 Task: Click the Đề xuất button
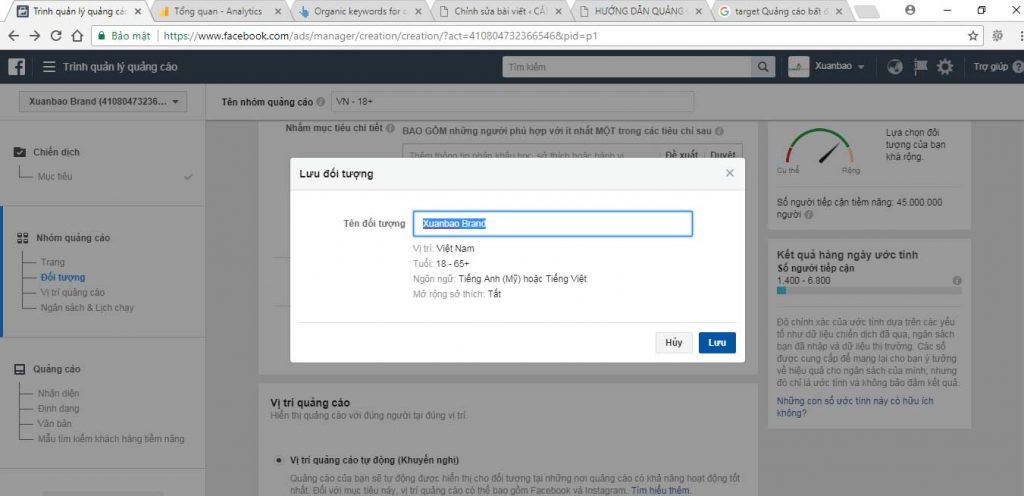click(681, 155)
